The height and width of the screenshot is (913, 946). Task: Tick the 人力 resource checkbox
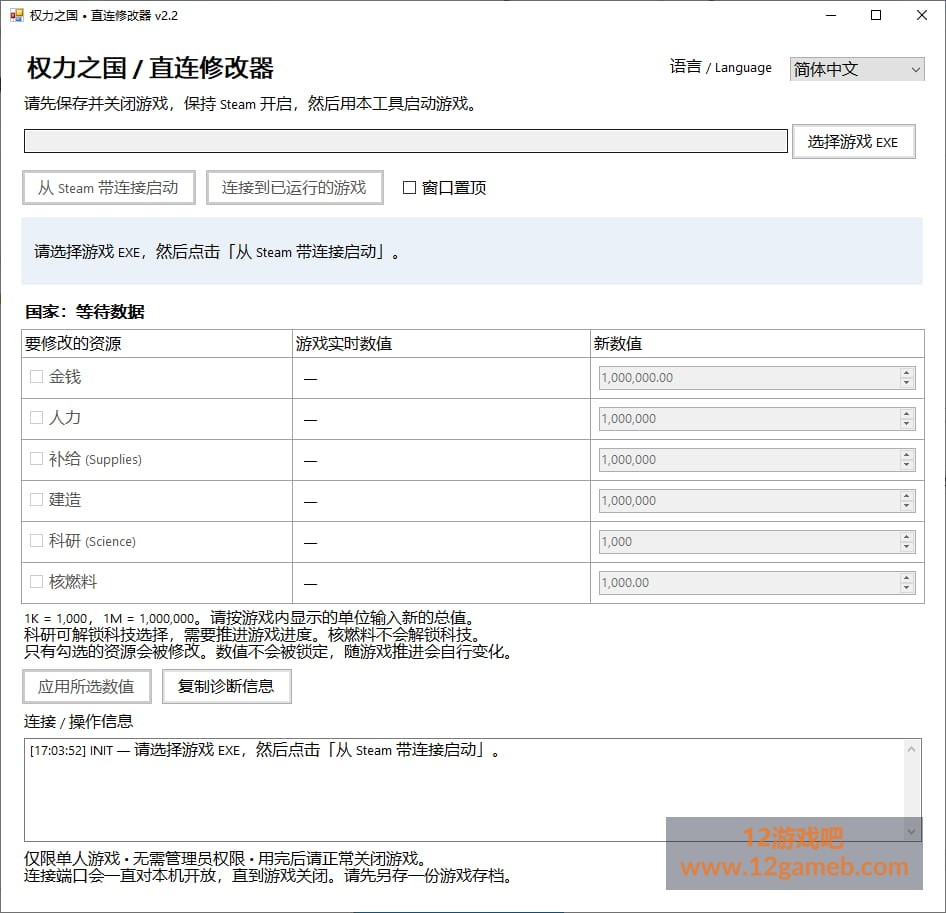coord(36,418)
